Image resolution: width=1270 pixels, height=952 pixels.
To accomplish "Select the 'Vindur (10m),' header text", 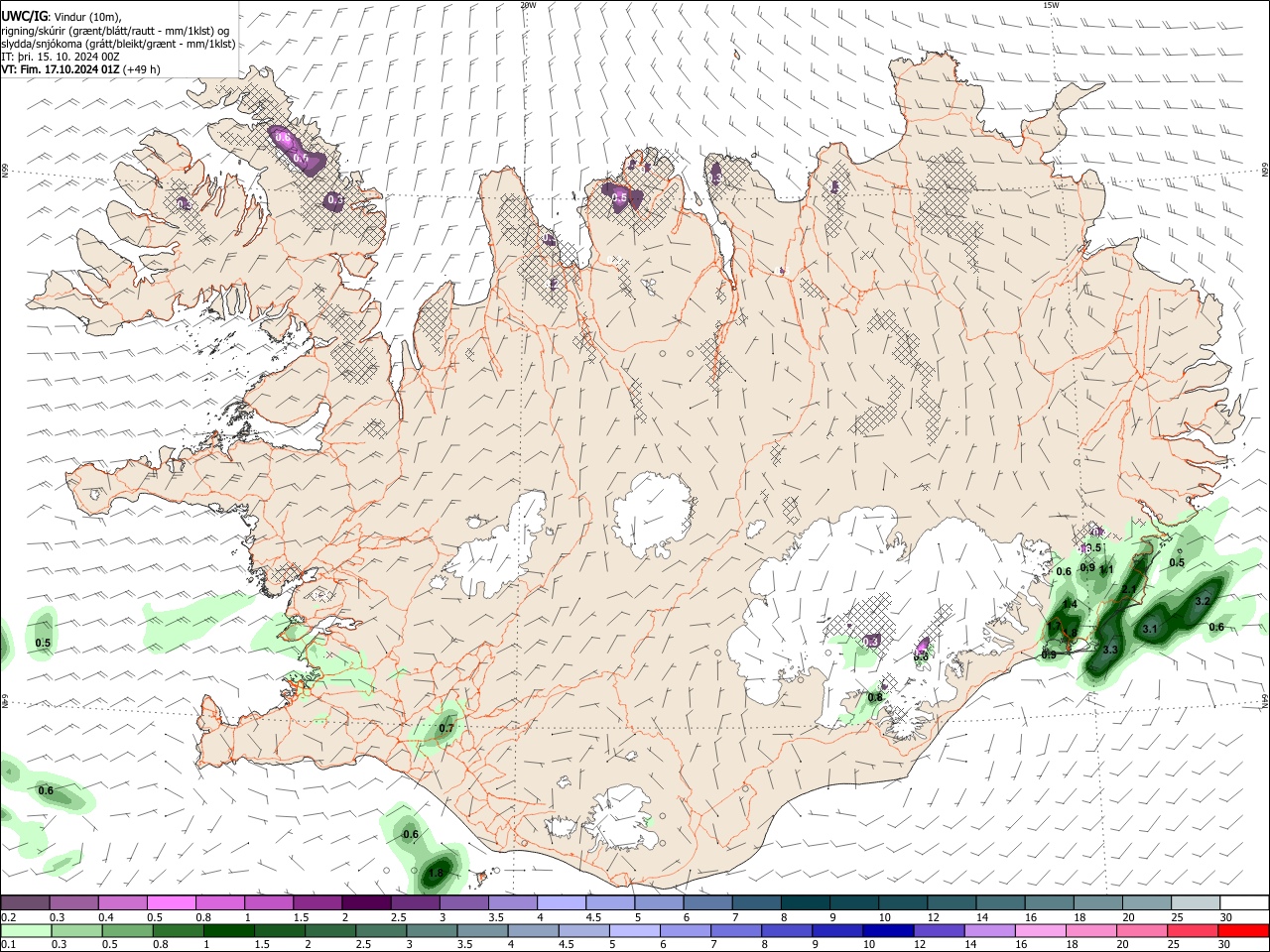I will pyautogui.click(x=87, y=17).
